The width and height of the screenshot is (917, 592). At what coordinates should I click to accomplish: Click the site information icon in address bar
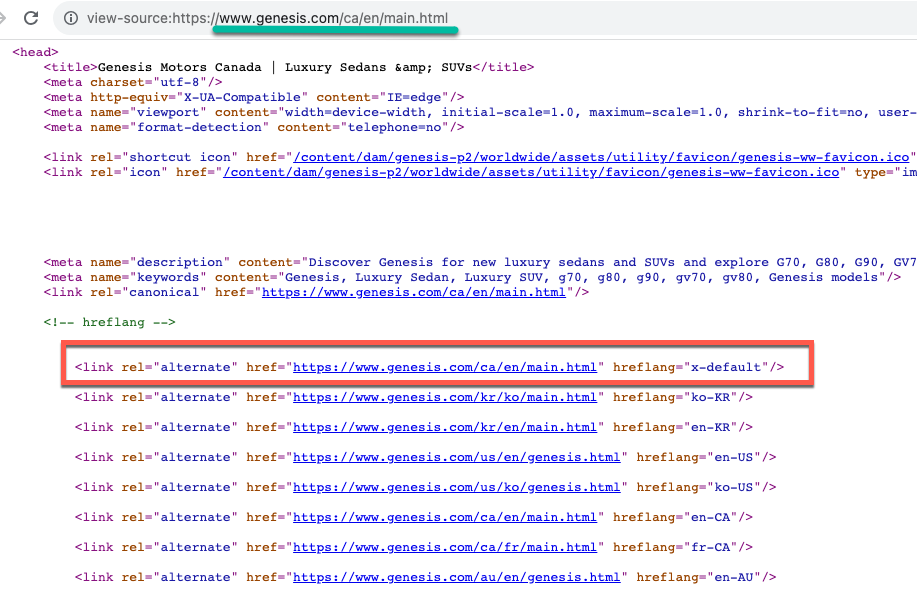71,18
